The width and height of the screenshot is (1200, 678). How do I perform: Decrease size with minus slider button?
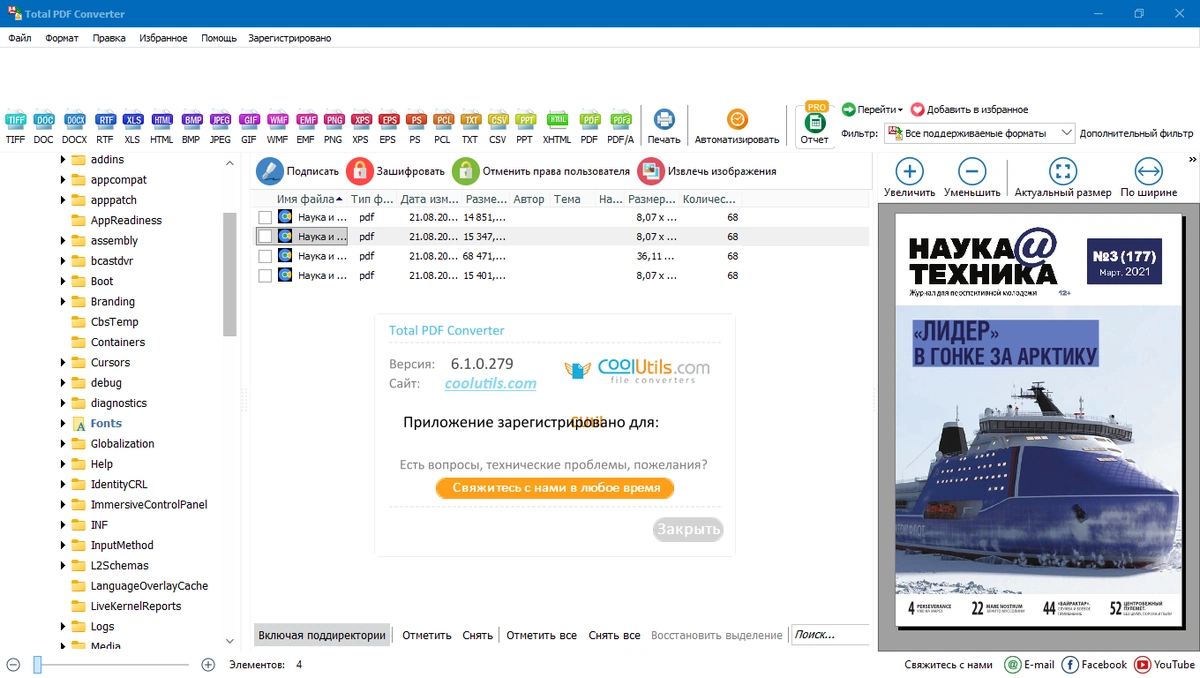(x=13, y=664)
